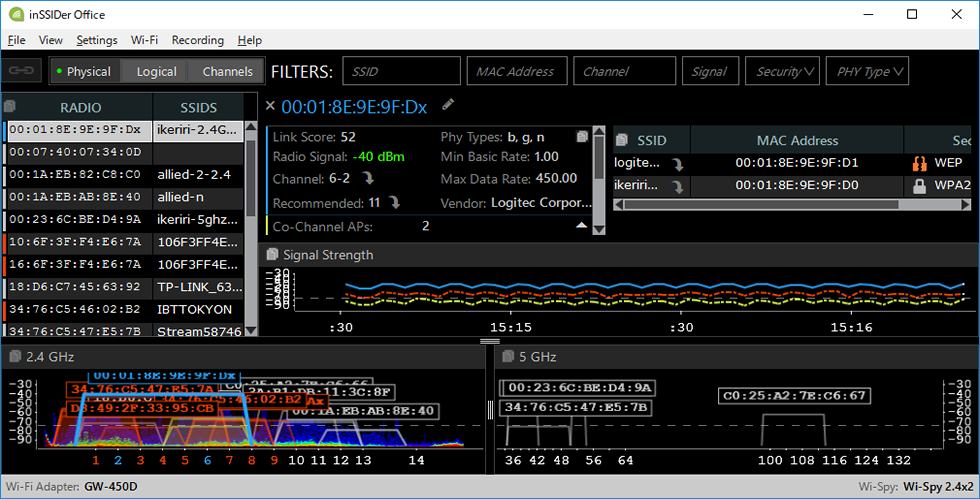The image size is (980, 499).
Task: Click C0:25:A2:7E:C6:67 label in 5 GHz chart
Action: click(794, 396)
